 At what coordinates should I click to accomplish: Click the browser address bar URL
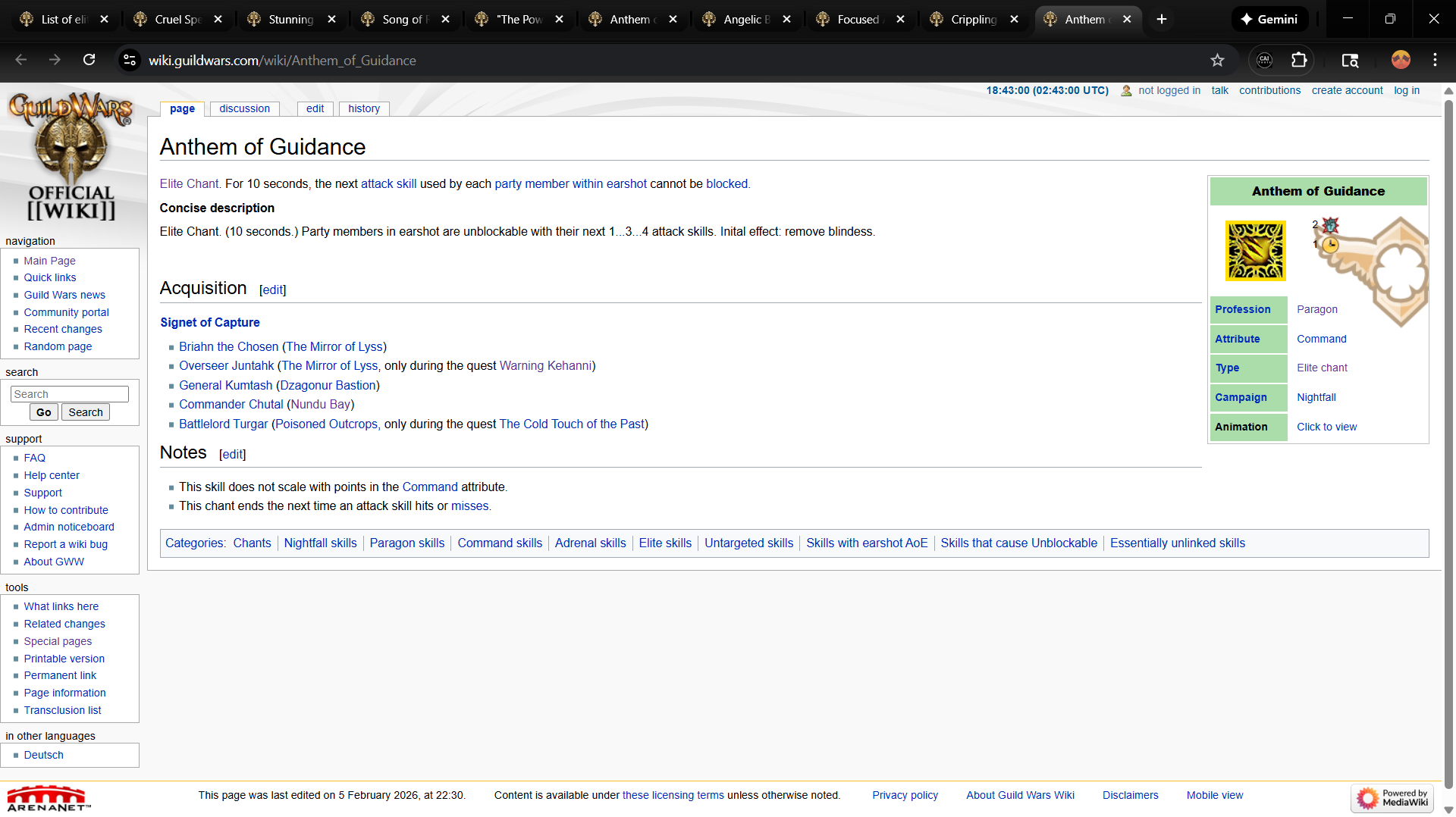[x=282, y=60]
